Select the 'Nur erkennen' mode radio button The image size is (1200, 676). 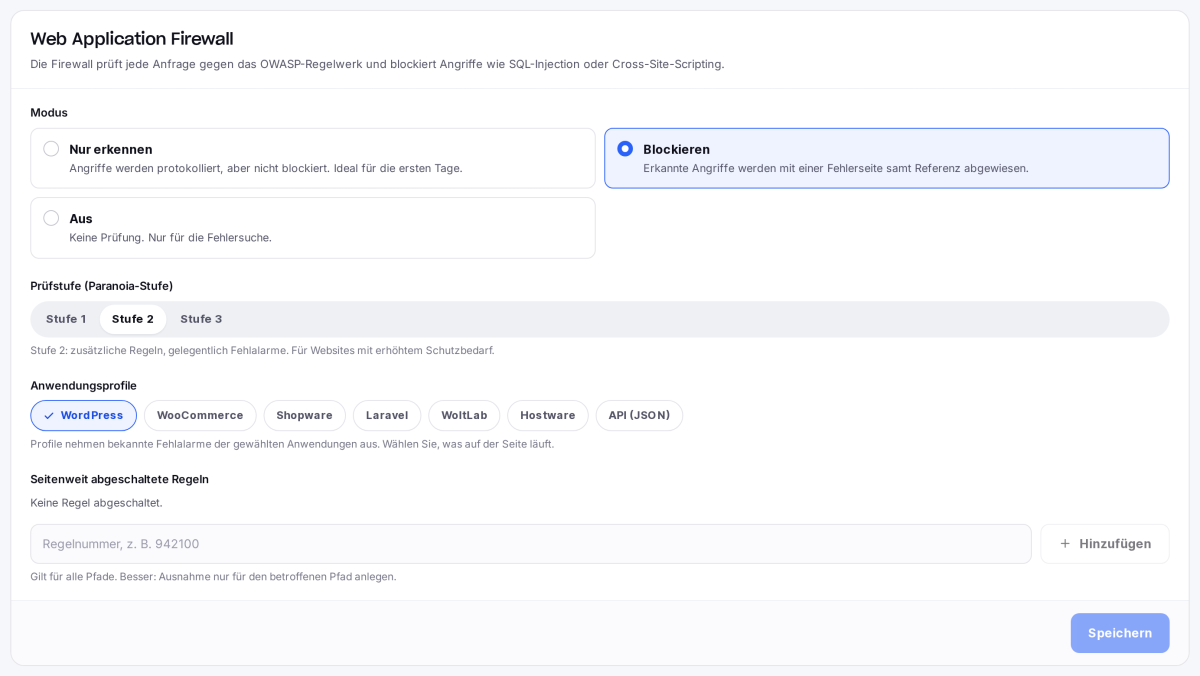click(x=51, y=149)
